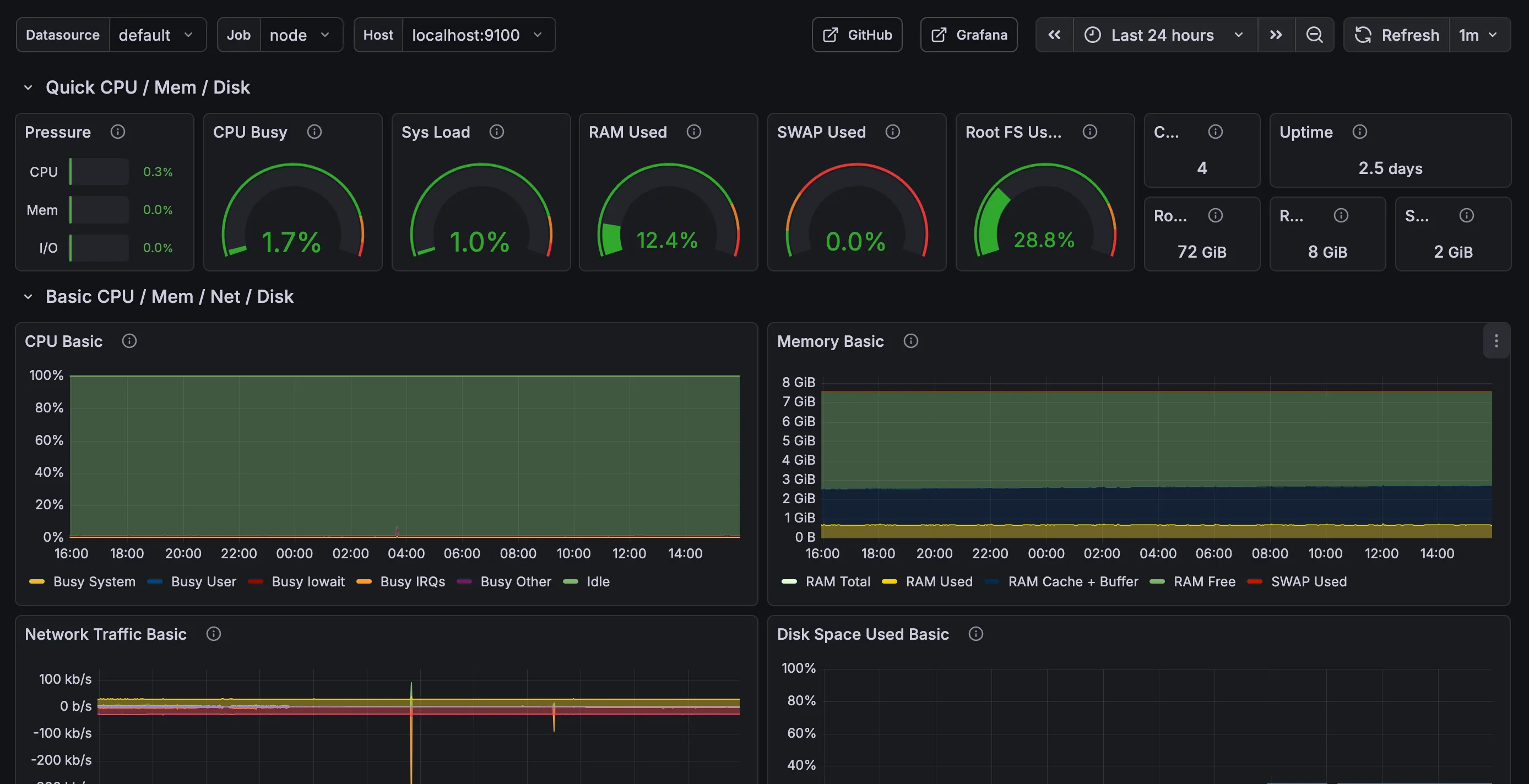Zoom out the time range with the magnifier icon
Screen dimensions: 1529x784
coord(1315,35)
